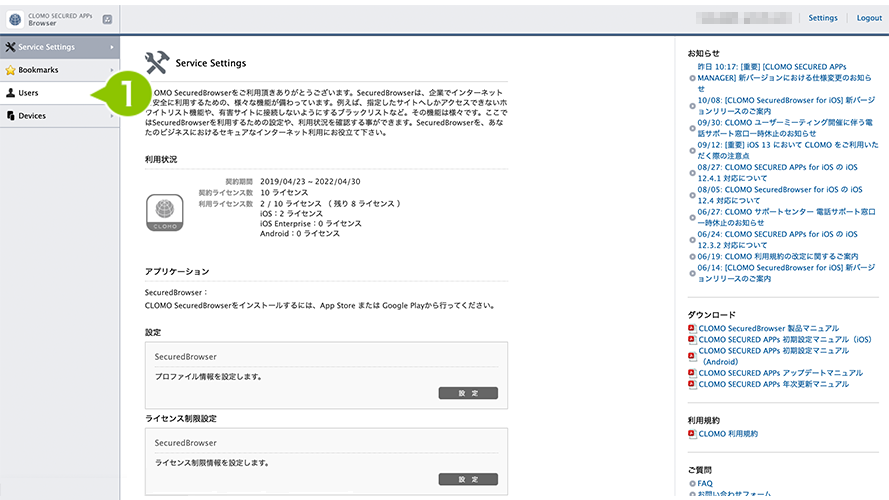
Task: Open the 06/24 iOS 12.3.2 support notice
Action: [777, 239]
